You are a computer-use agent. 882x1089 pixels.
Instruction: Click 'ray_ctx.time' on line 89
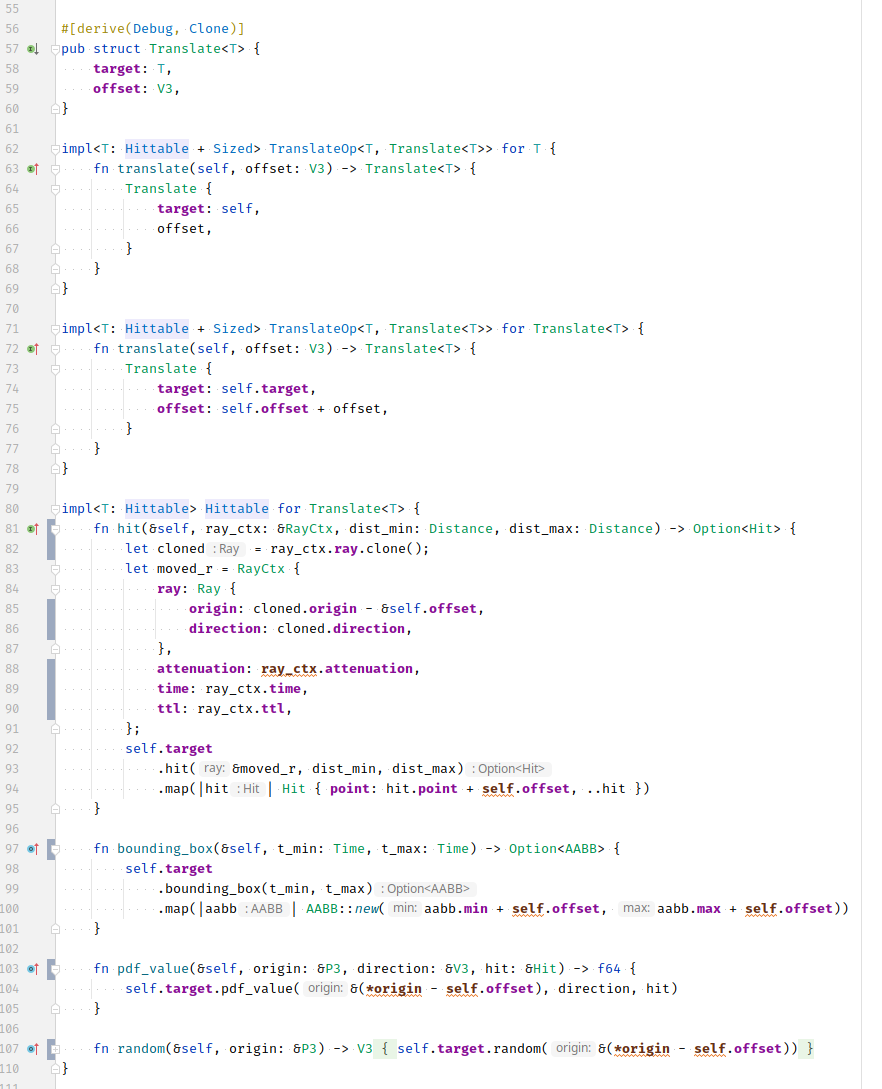coord(253,689)
